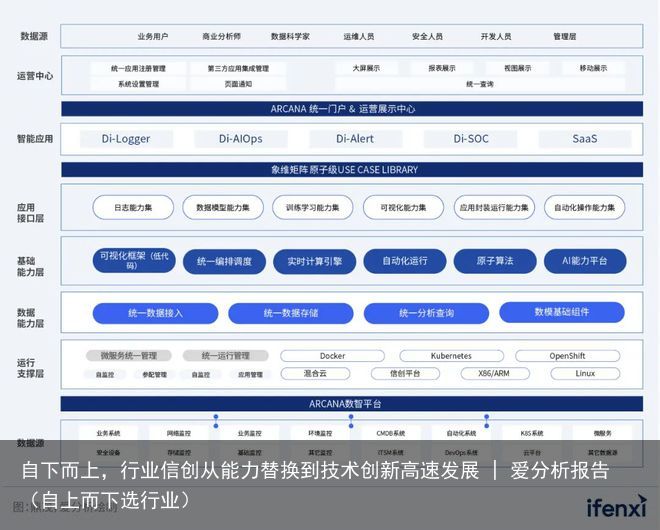
Task: Click the Docker pill
Action: [333, 356]
